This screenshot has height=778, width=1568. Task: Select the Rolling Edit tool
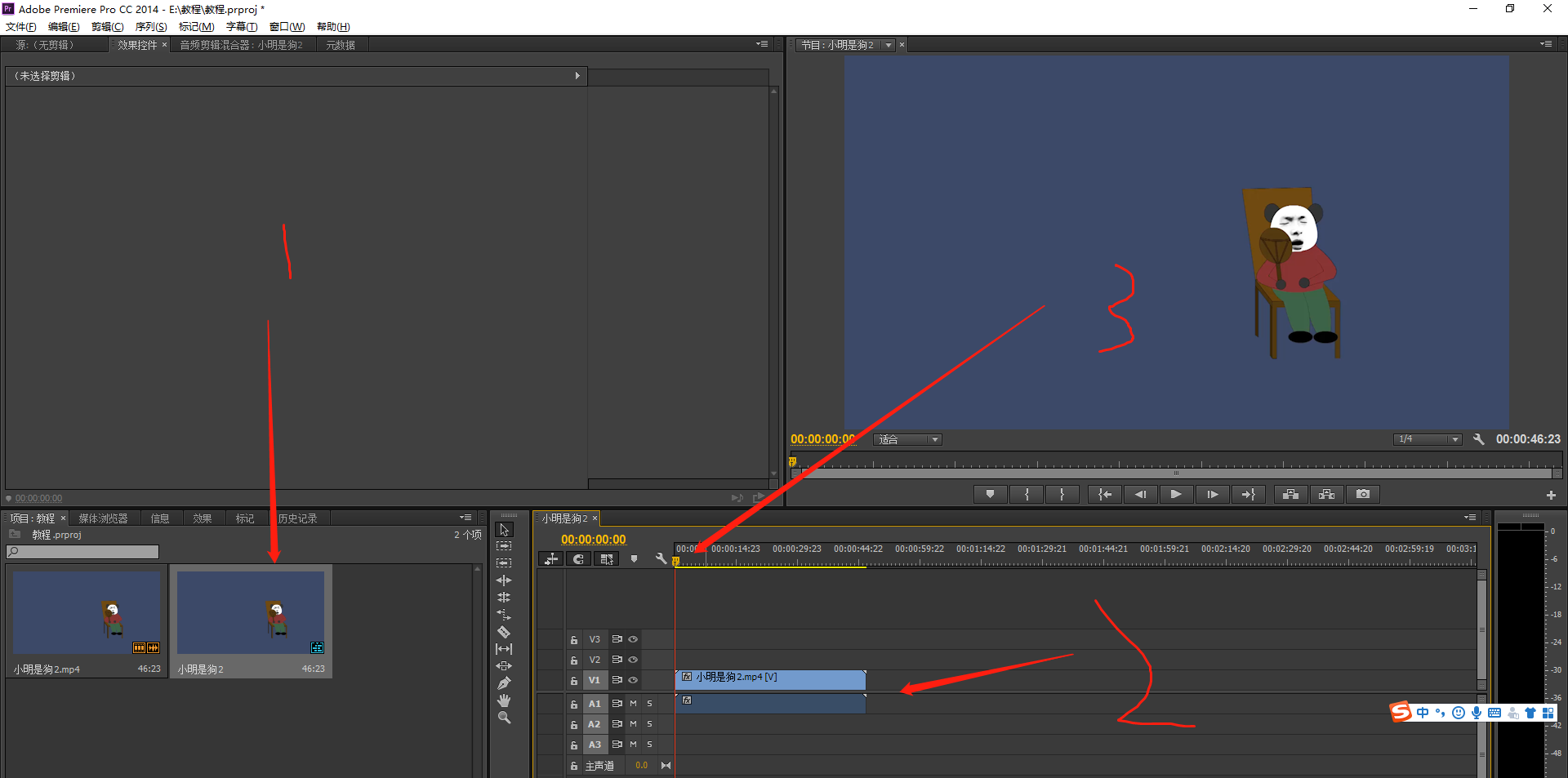click(x=504, y=598)
